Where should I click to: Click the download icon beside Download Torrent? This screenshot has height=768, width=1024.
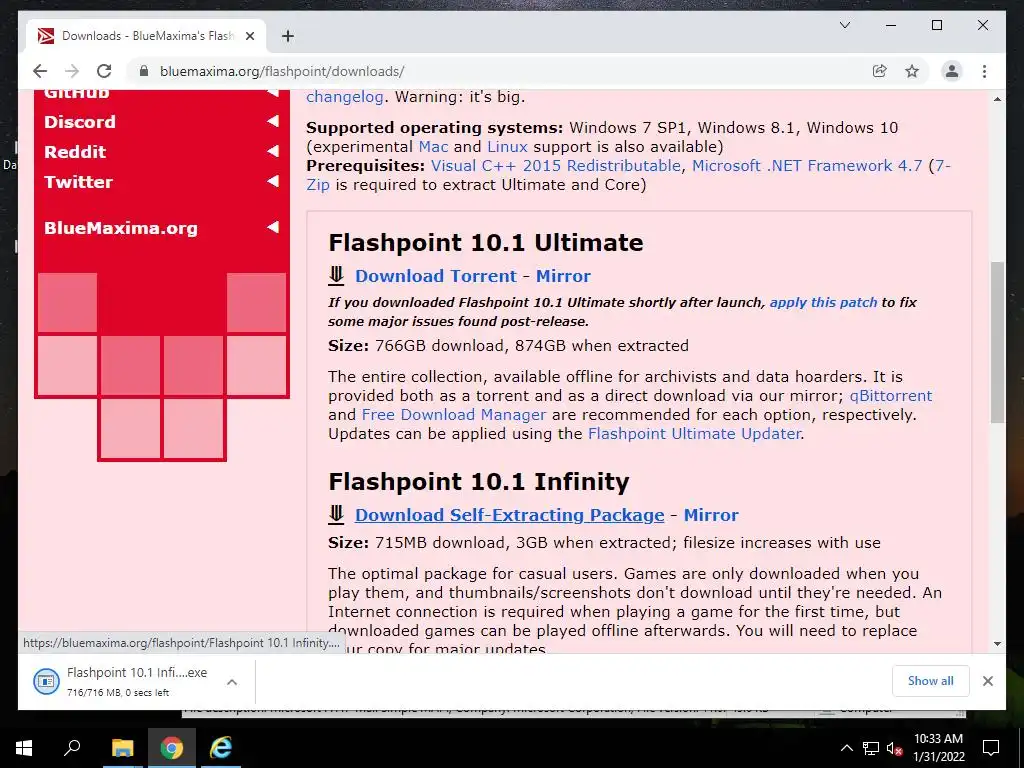pos(336,276)
